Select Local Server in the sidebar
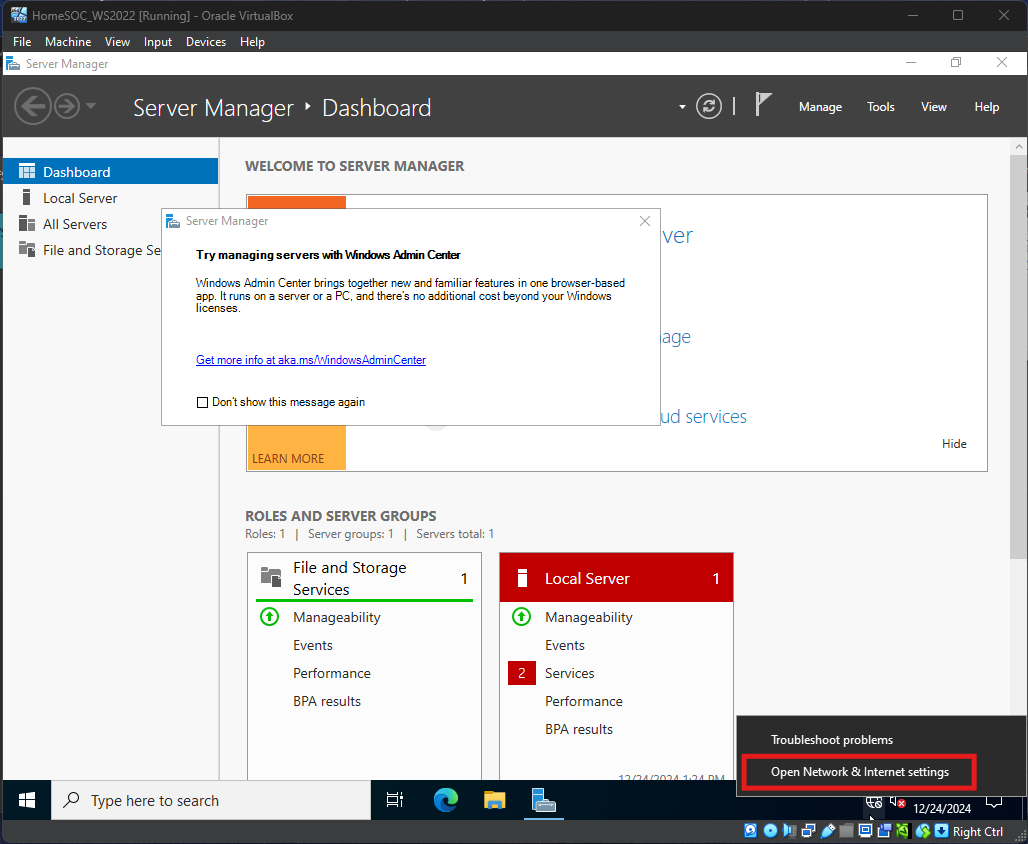Viewport: 1028px width, 844px height. (80, 198)
